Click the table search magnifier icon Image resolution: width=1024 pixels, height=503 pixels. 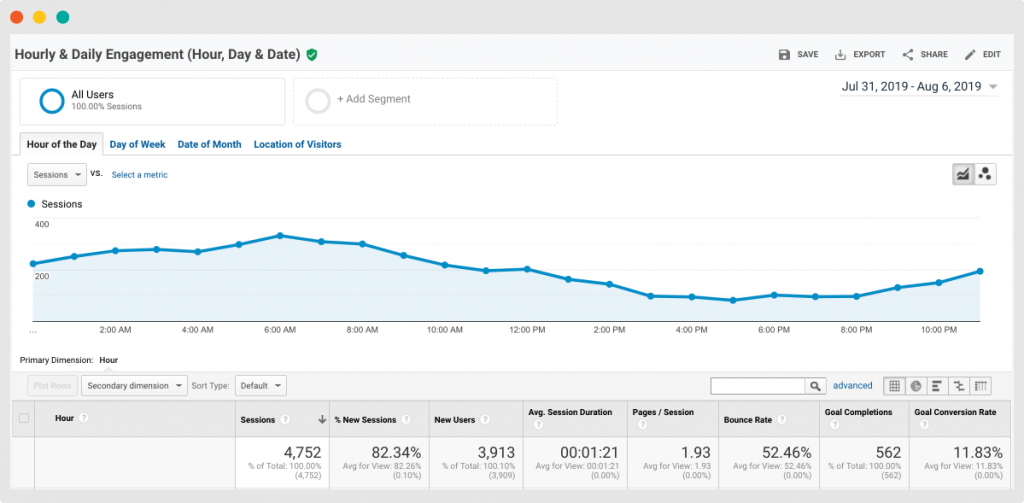click(816, 386)
